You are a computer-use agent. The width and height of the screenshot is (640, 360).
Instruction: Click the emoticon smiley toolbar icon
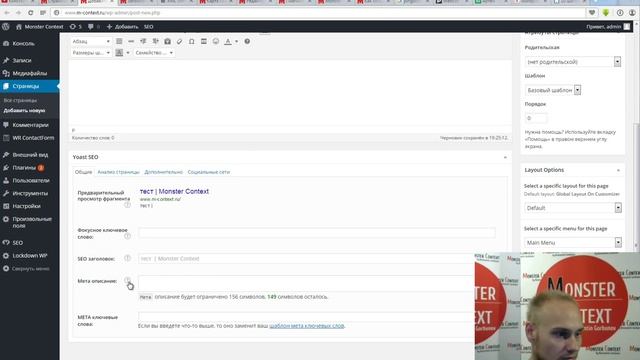(x=216, y=41)
